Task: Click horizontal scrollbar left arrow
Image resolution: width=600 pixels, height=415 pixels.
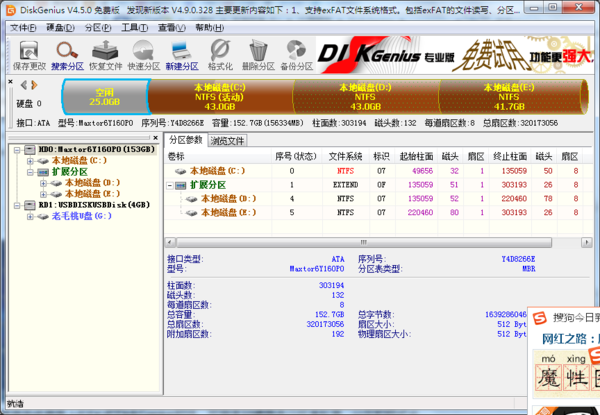Action: pyautogui.click(x=170, y=242)
